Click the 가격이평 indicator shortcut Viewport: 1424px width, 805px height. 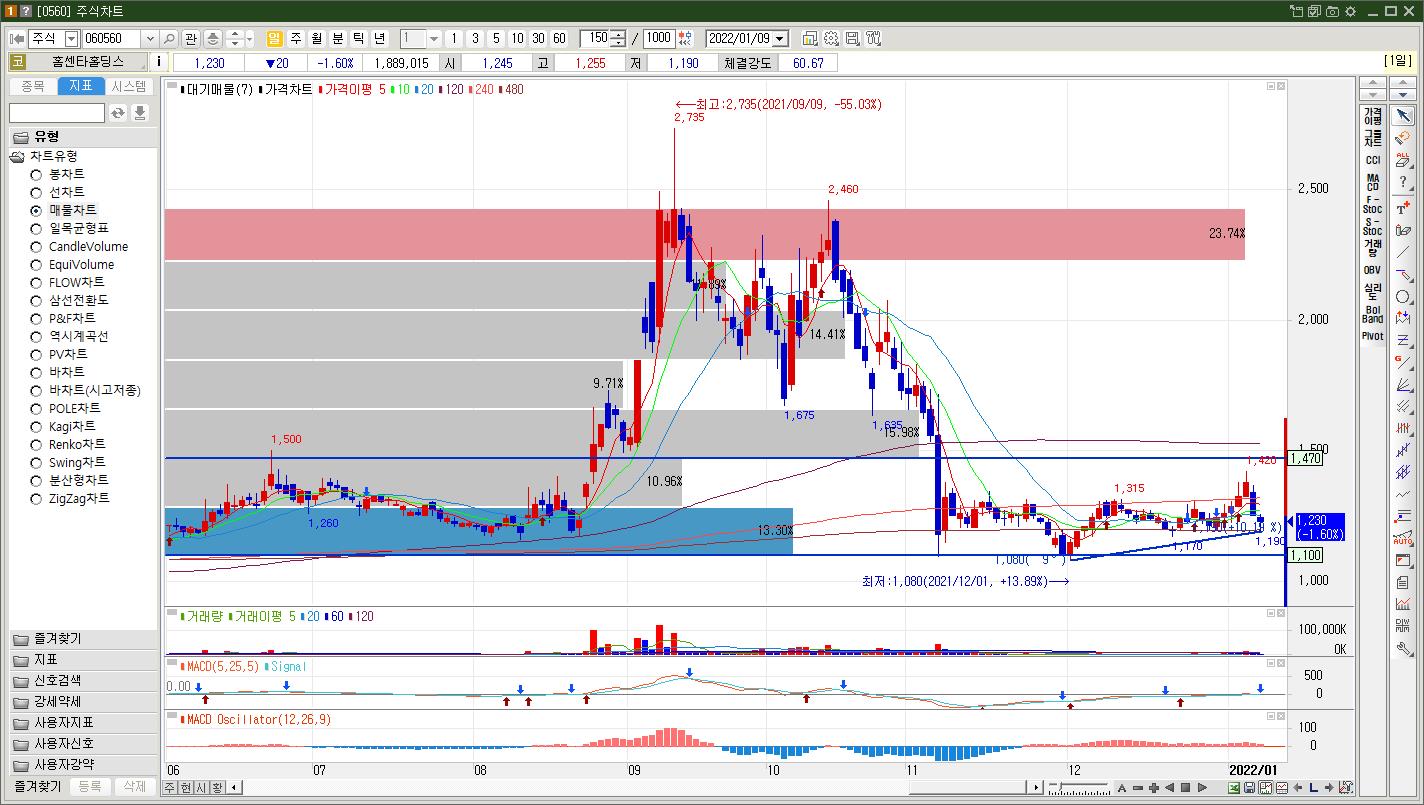(1373, 116)
